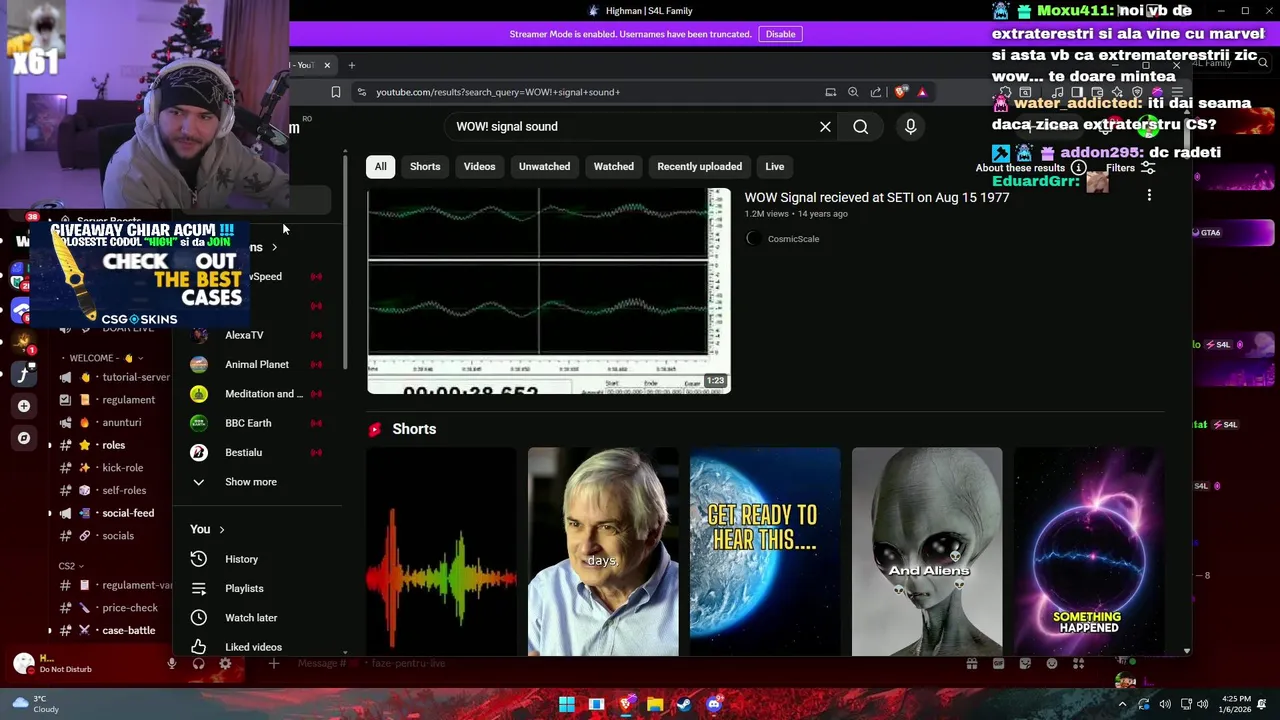Open Watch later in the YouTube sidebar
1280x720 pixels.
[251, 618]
